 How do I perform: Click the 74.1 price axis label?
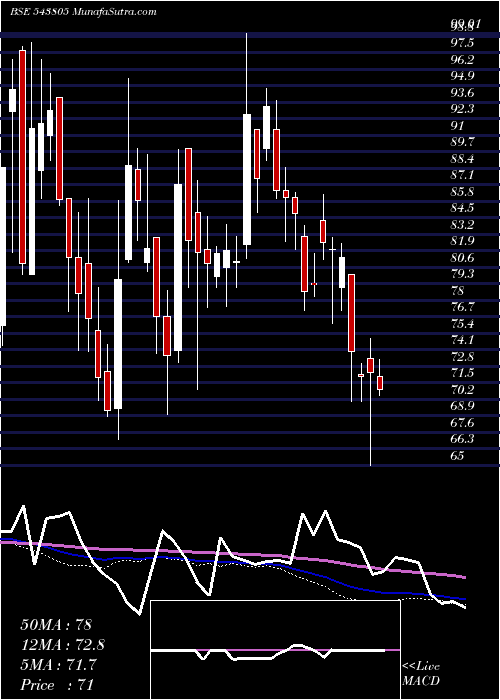462,340
